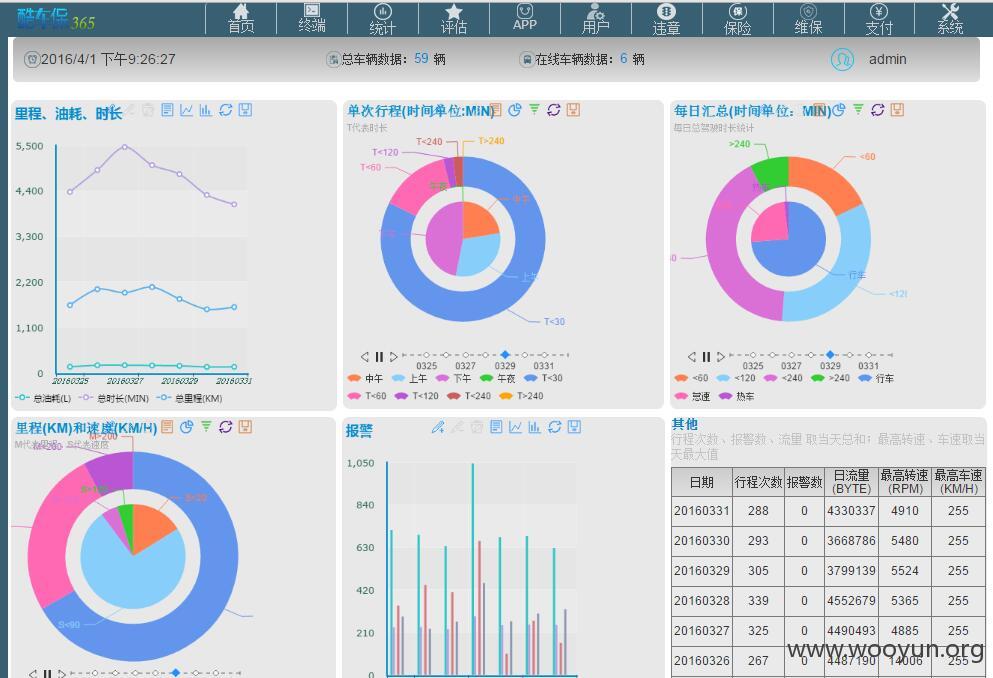The height and width of the screenshot is (678, 993).
Task: Switch 报警 chart to line type
Action: click(x=515, y=427)
